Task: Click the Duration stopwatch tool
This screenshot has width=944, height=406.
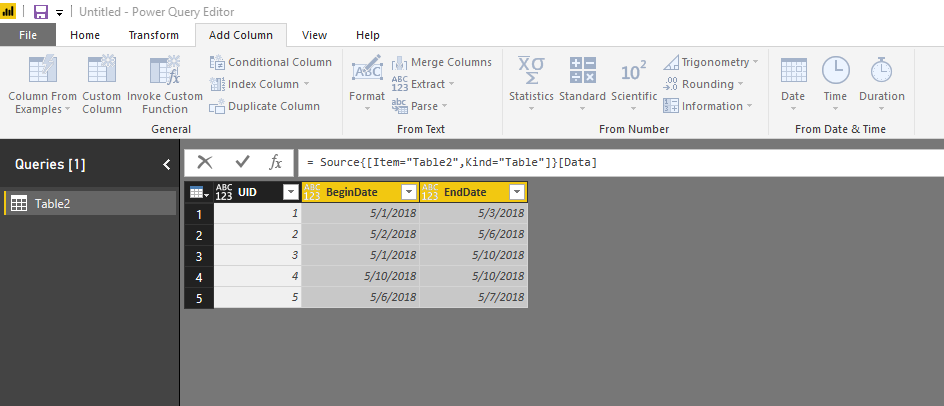Action: (881, 83)
